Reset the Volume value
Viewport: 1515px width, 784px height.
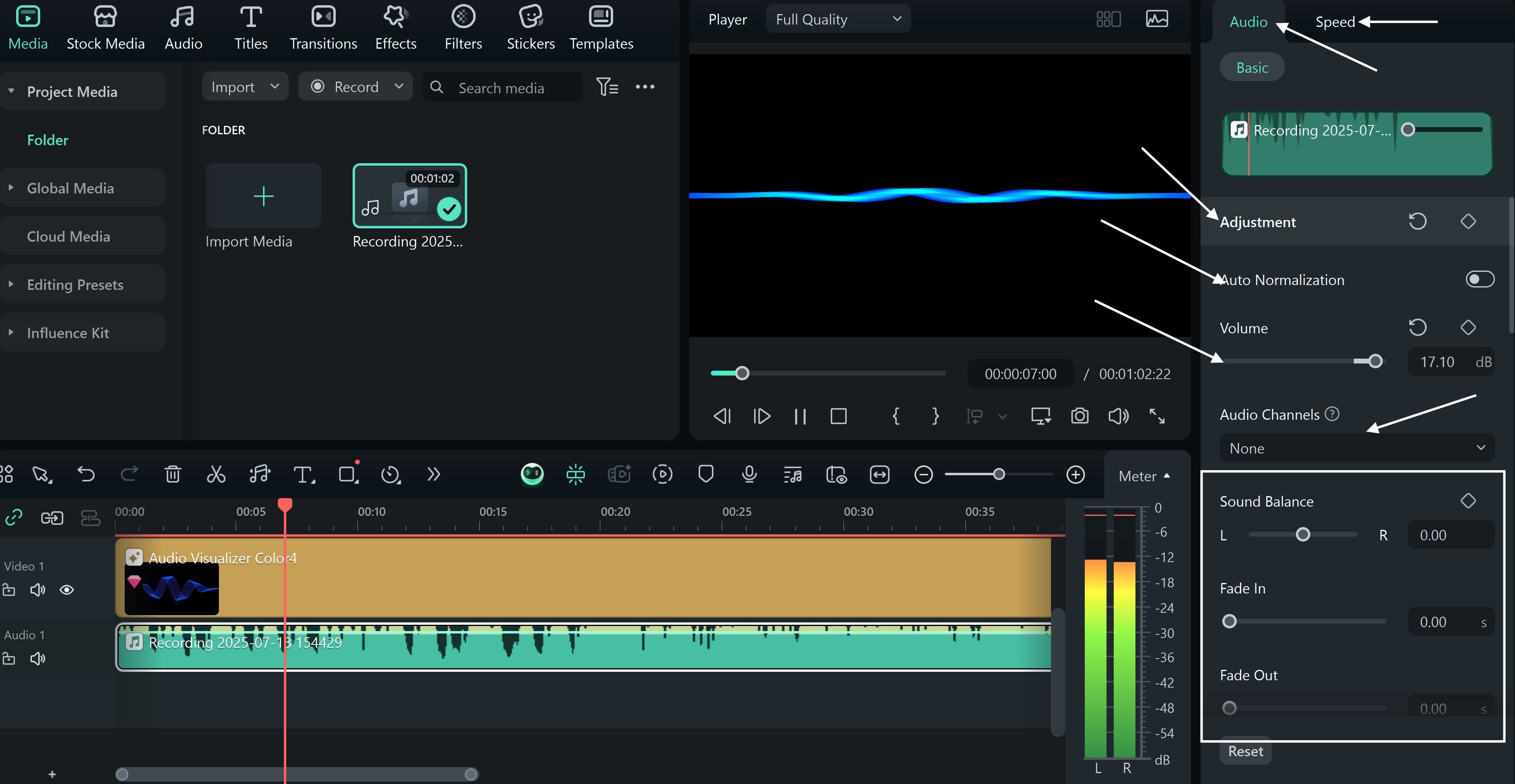tap(1417, 328)
